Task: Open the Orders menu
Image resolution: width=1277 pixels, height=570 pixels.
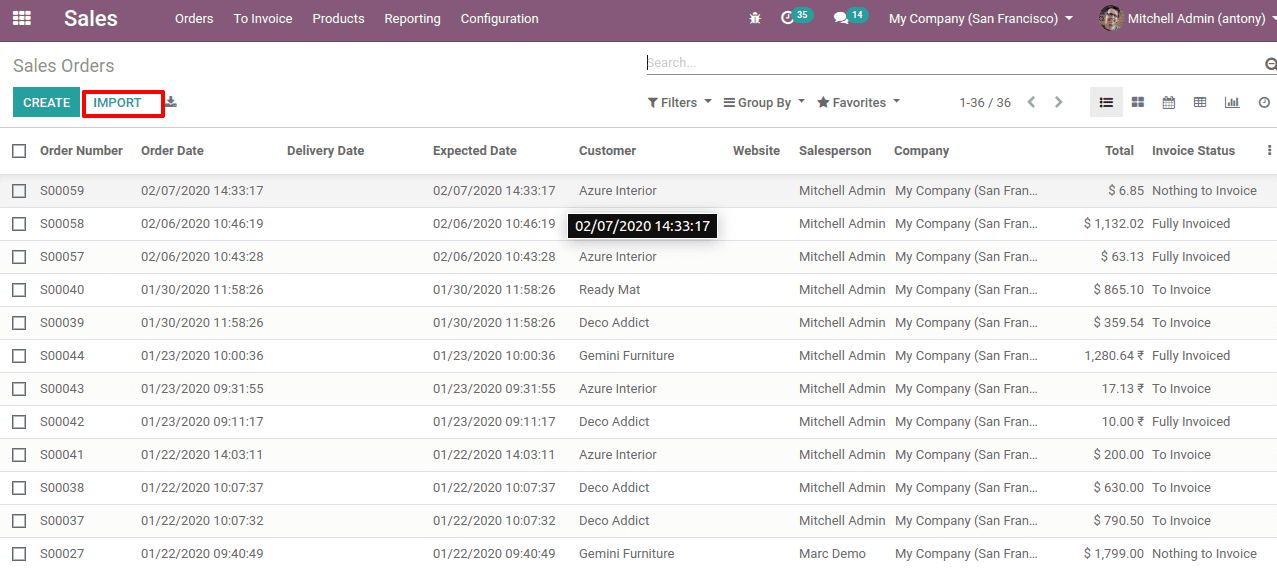Action: tap(194, 19)
